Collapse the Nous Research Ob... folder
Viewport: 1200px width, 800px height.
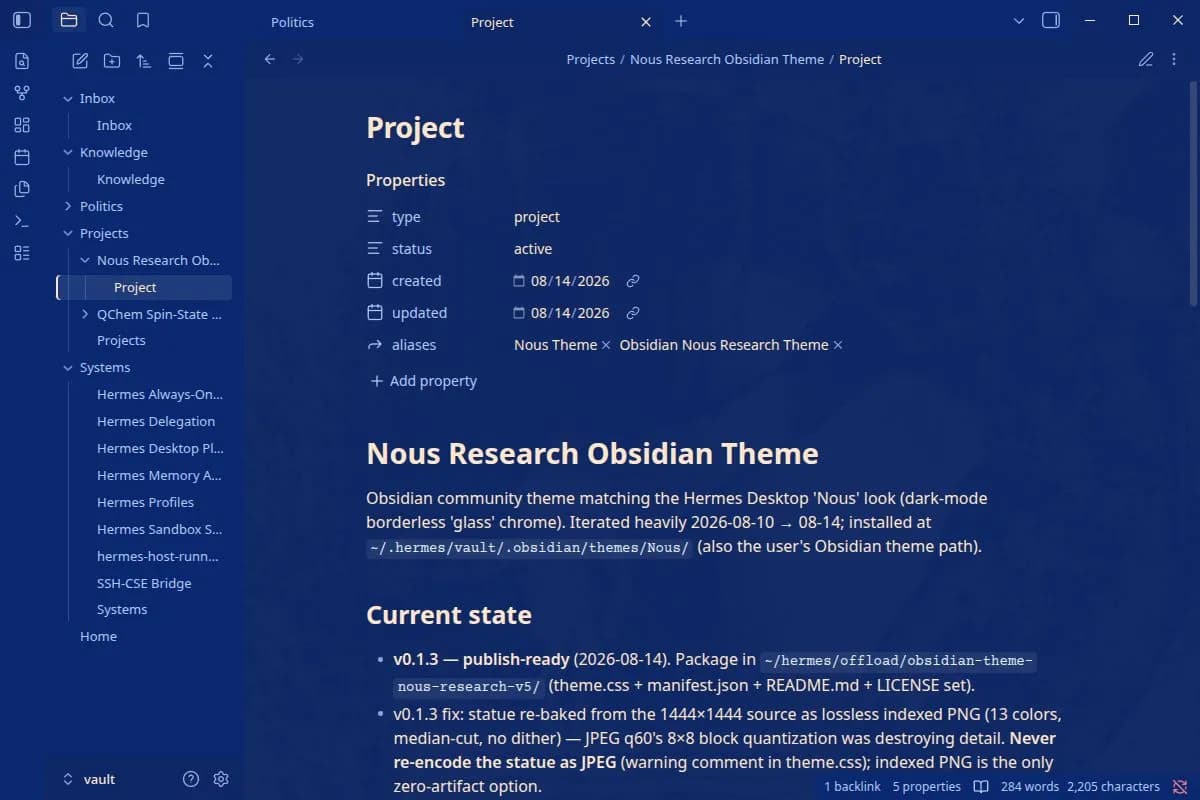(x=85, y=260)
